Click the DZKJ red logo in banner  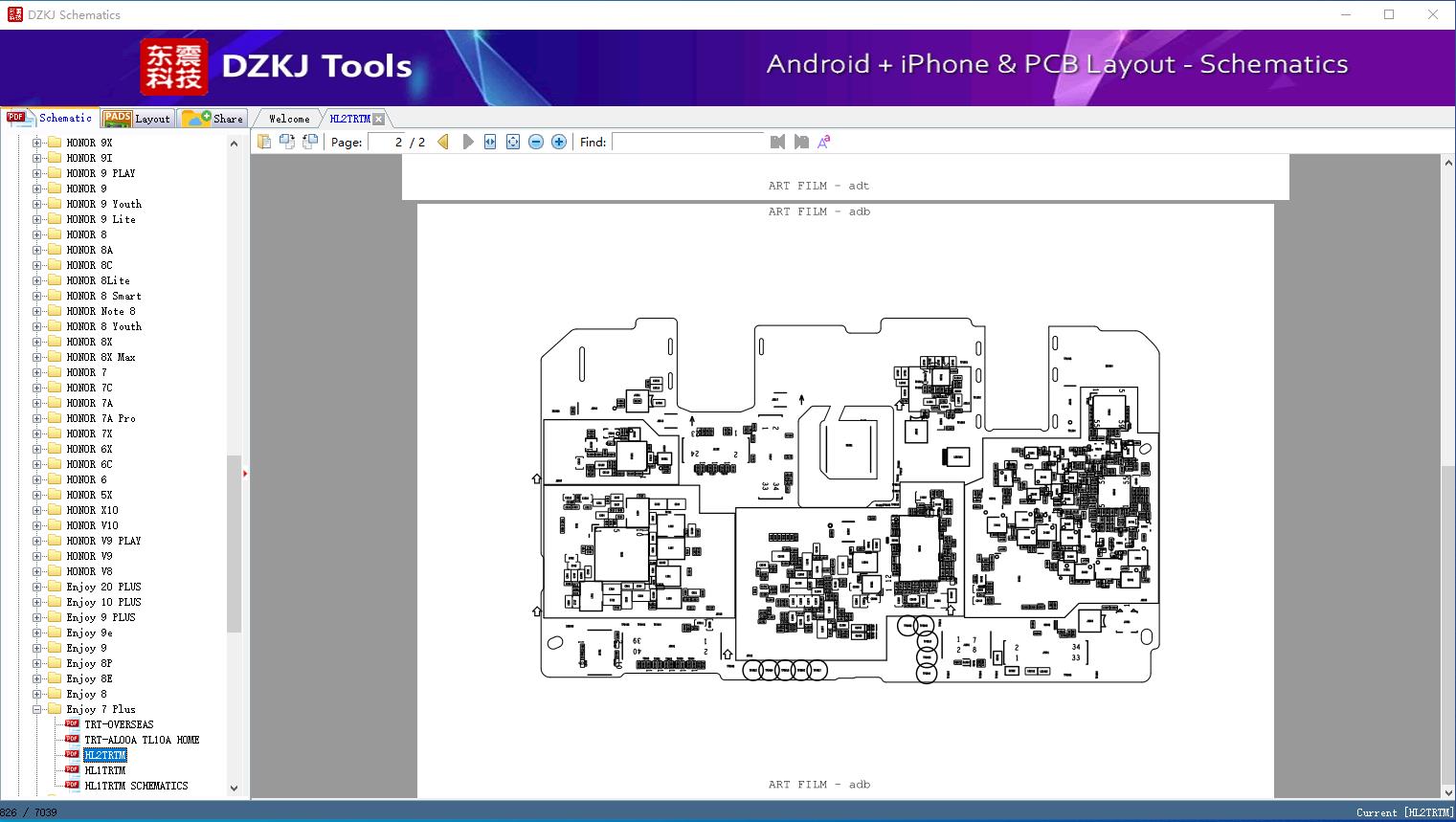tap(174, 67)
